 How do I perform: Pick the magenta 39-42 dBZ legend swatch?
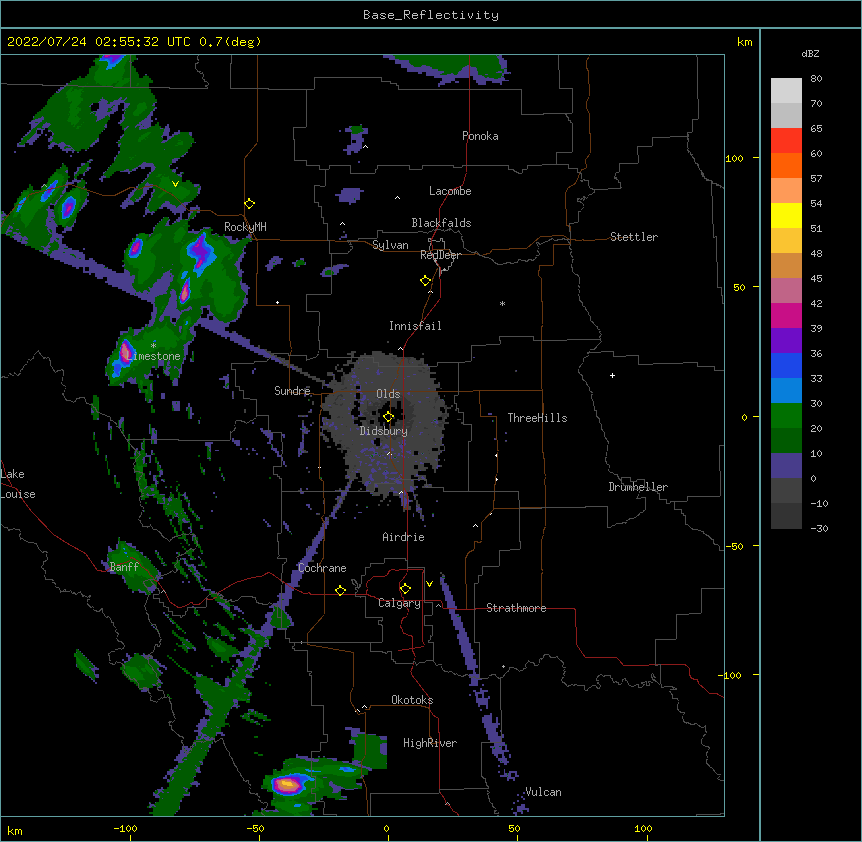[x=786, y=315]
